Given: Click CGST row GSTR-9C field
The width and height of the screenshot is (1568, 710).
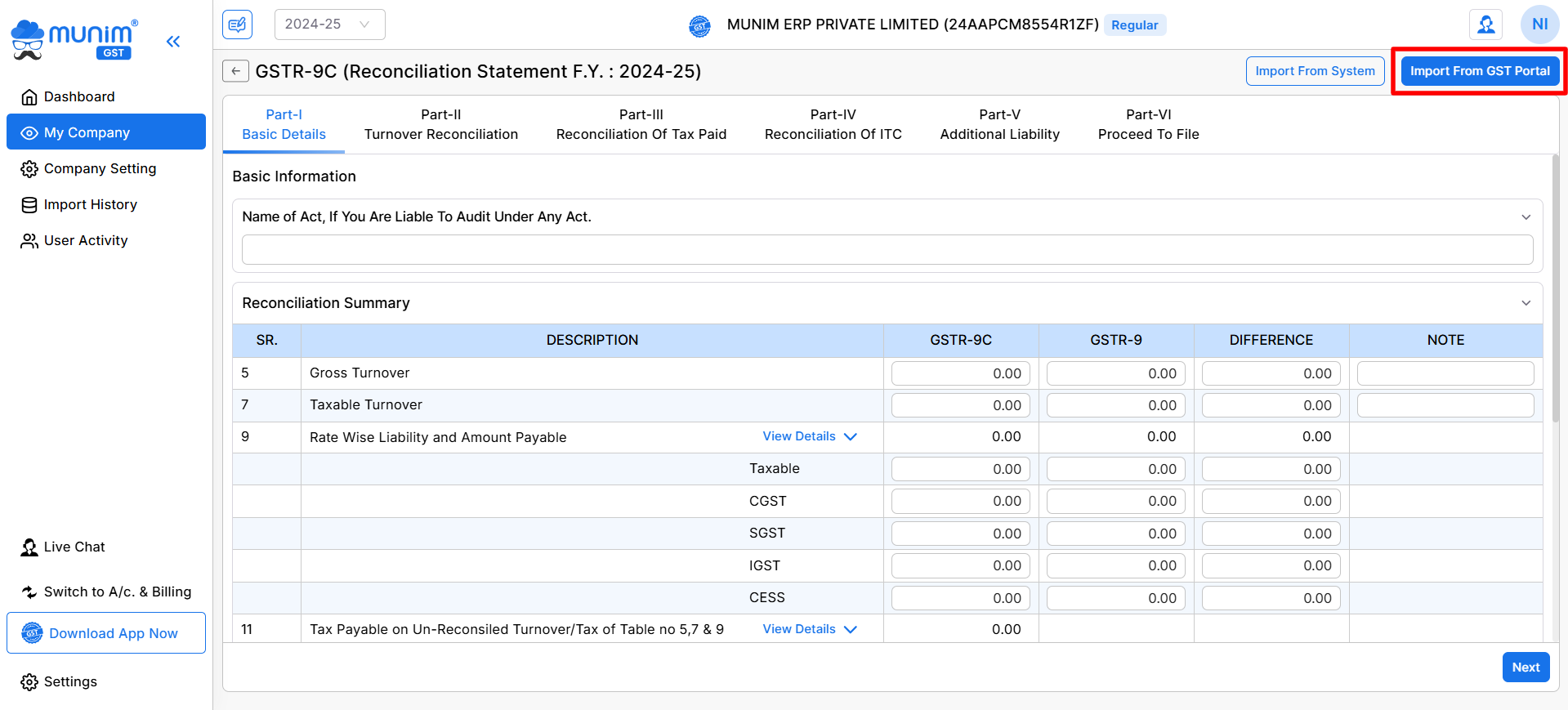Looking at the screenshot, I should click(x=961, y=501).
